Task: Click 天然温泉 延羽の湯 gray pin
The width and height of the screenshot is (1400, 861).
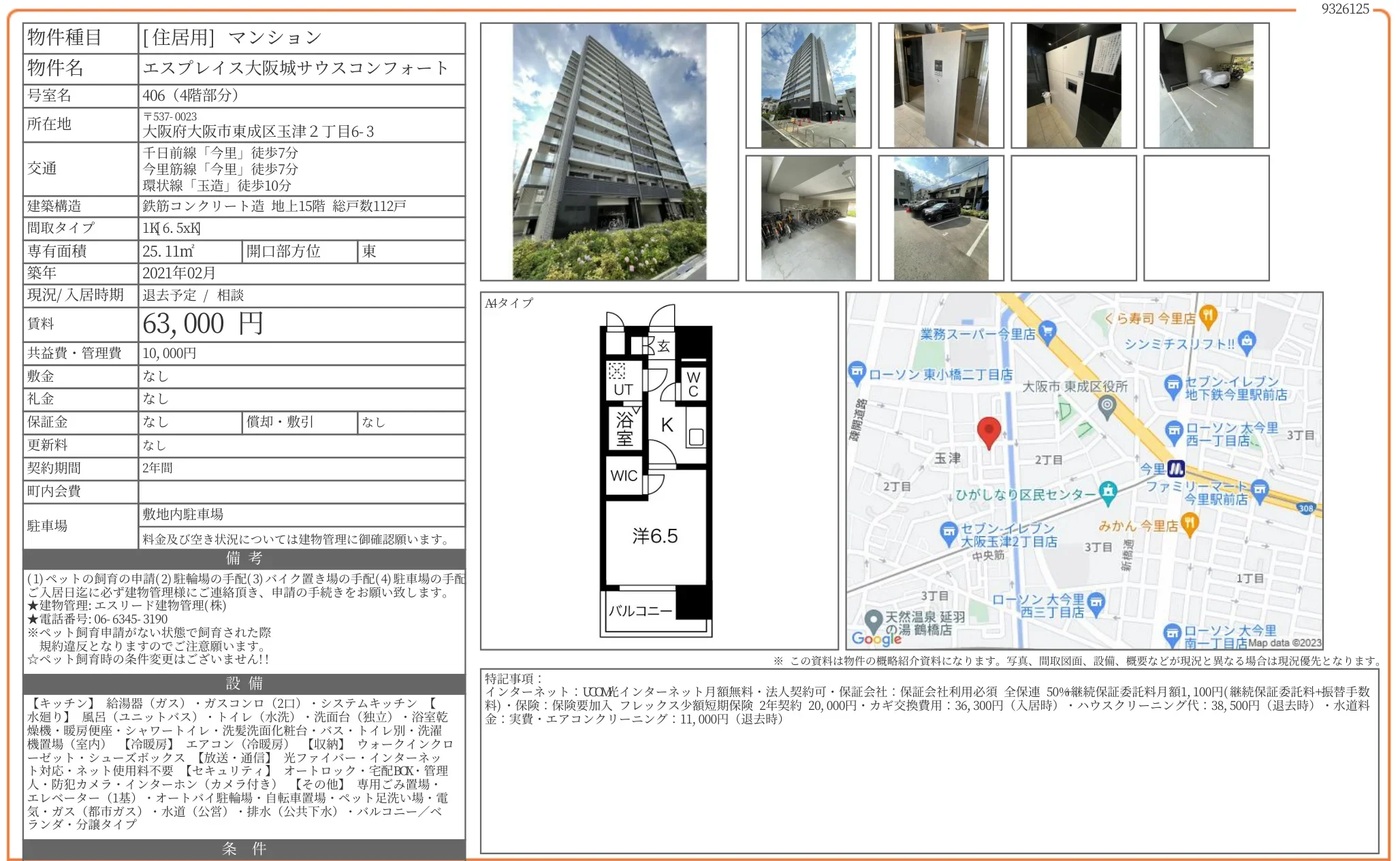Action: (873, 620)
